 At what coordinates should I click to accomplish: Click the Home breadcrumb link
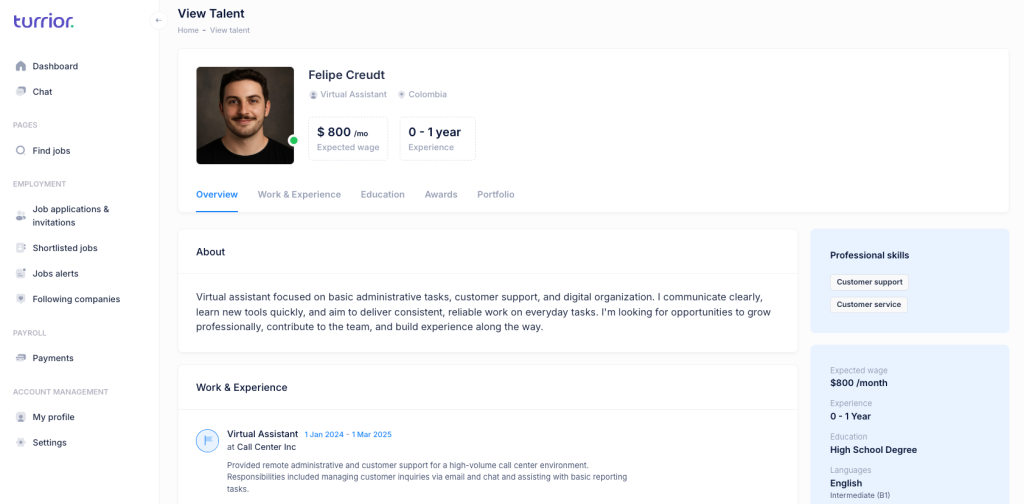188,30
